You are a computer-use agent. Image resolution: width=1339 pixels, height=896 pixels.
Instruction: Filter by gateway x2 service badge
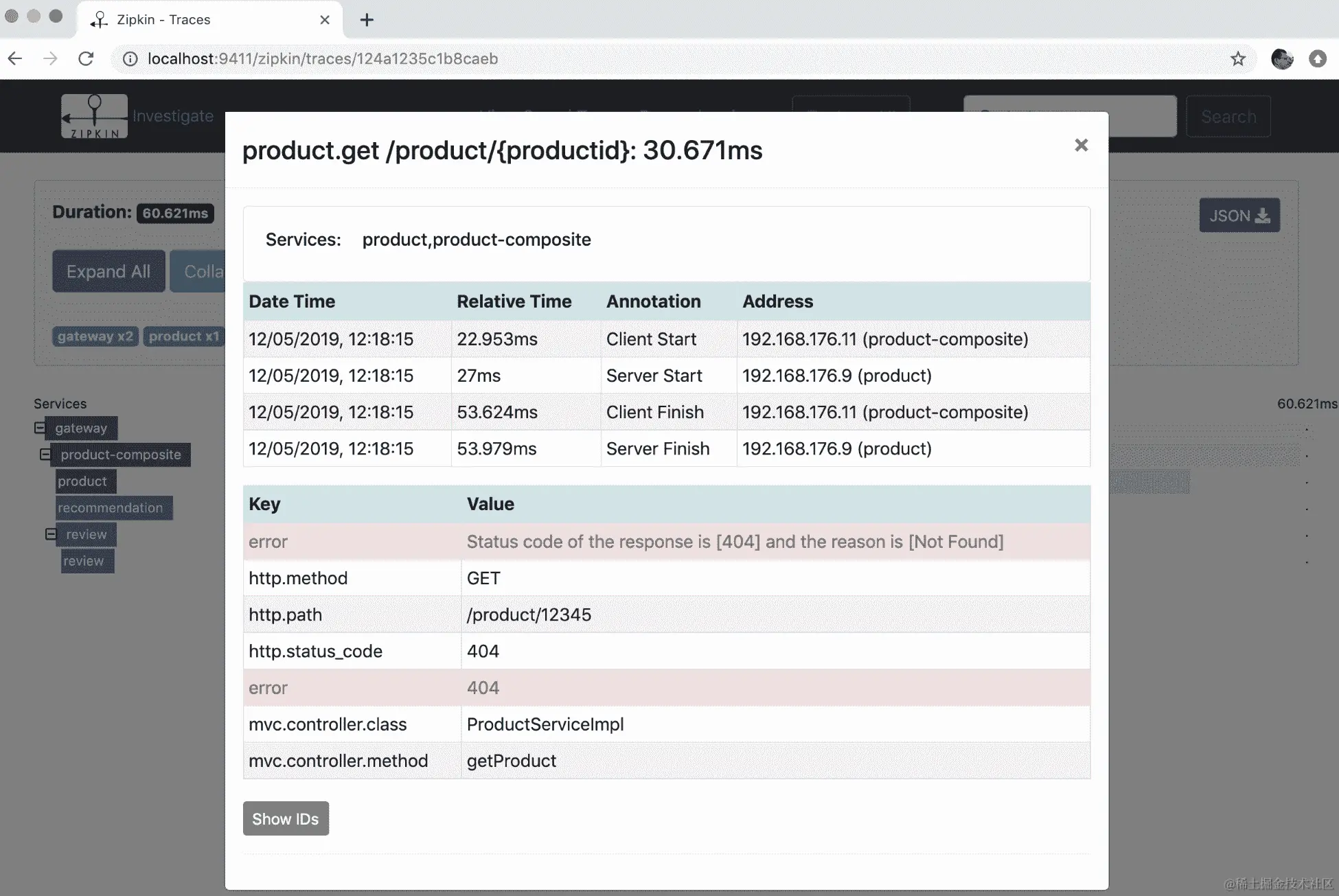(x=95, y=336)
